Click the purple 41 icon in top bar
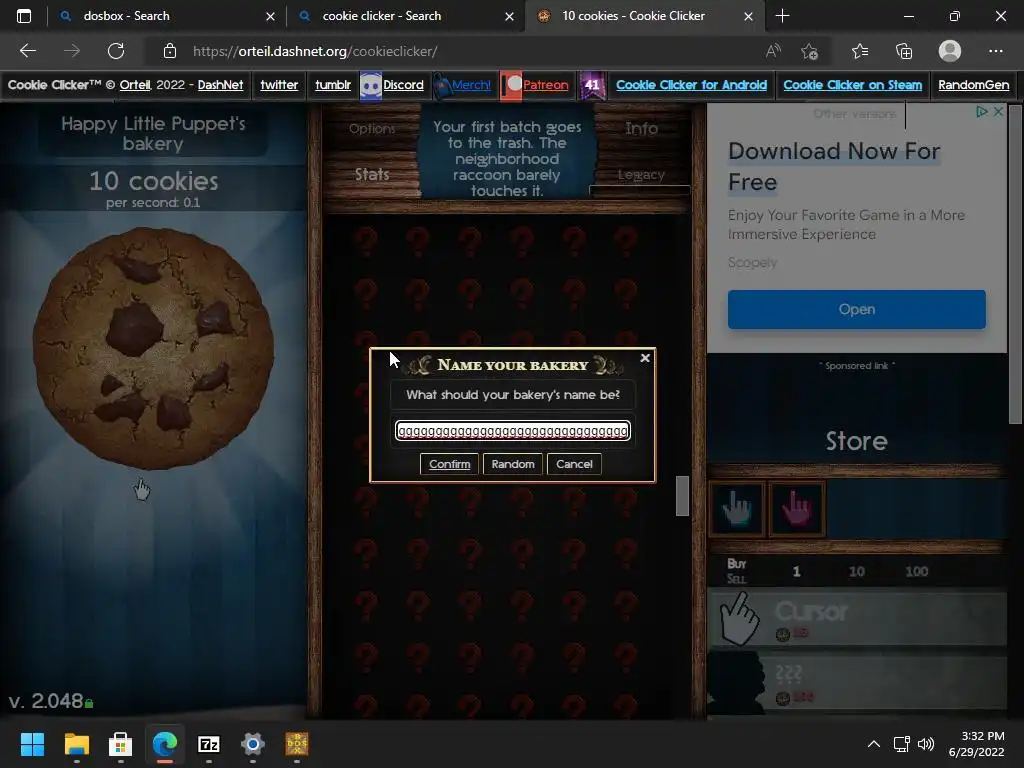This screenshot has height=768, width=1024. [592, 85]
